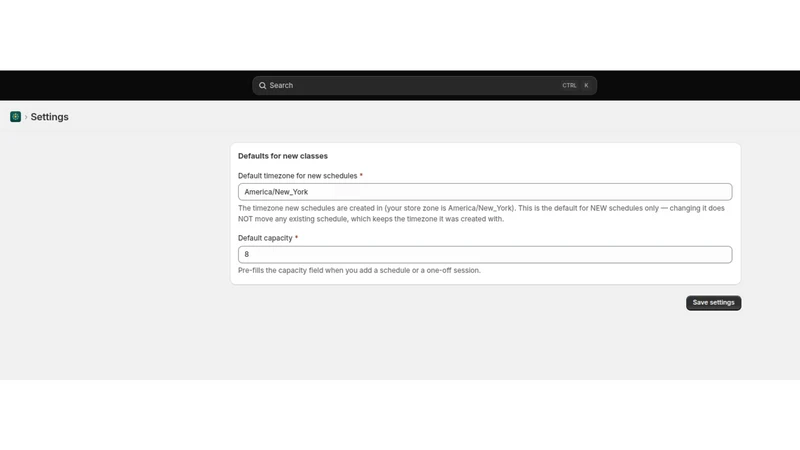Screen dimensions: 800x450
Task: Click the Default timezone for new schedules label
Action: point(297,176)
